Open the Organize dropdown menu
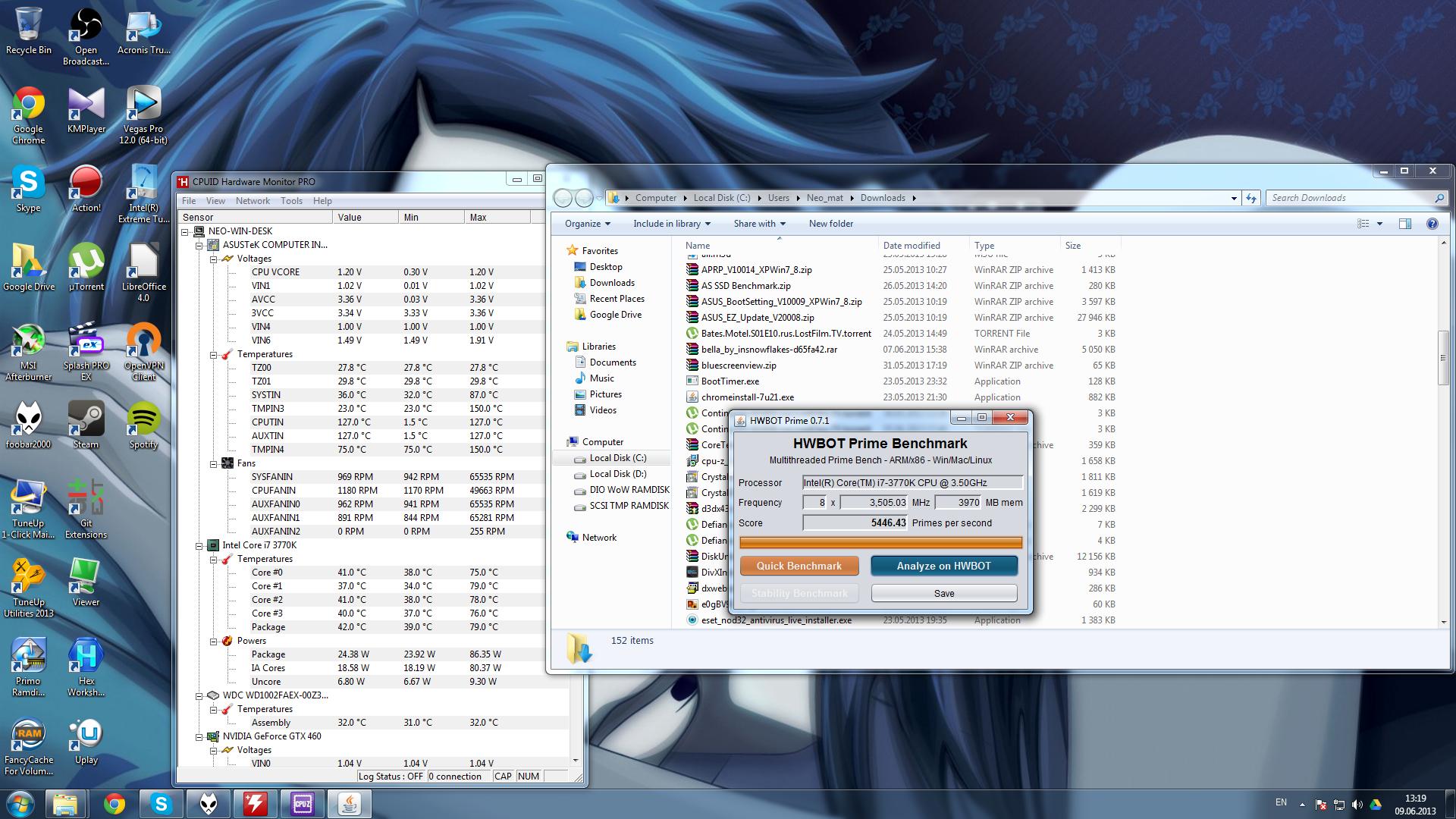 coord(588,224)
